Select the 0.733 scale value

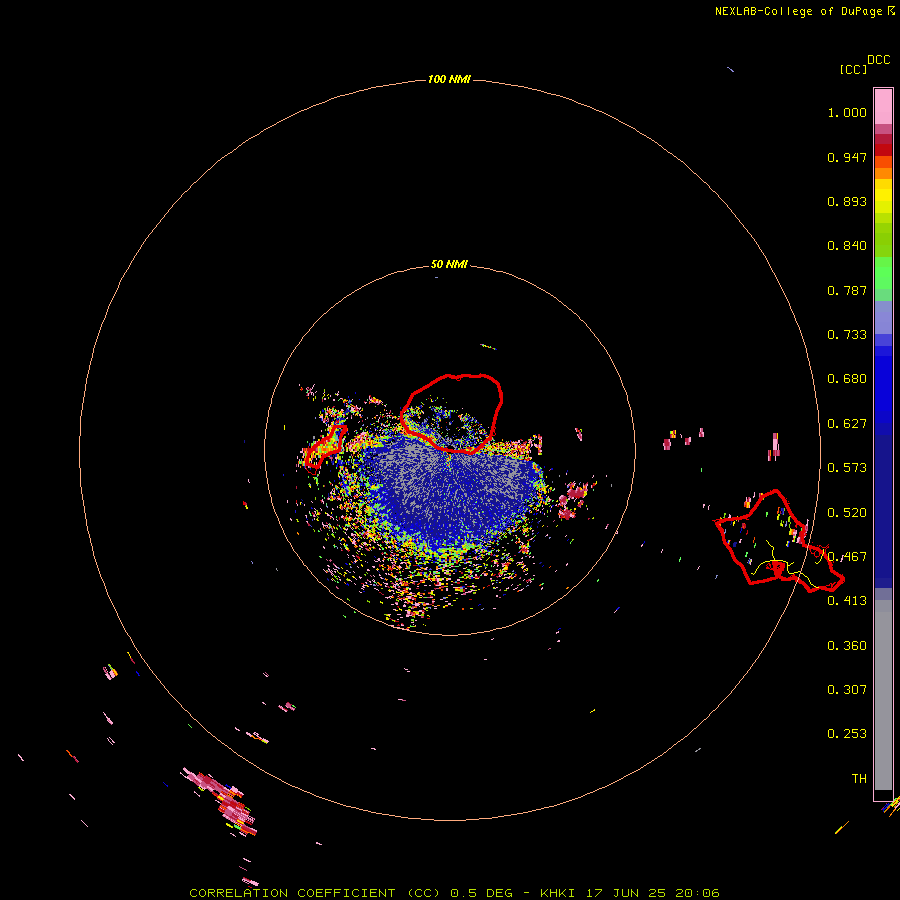coord(847,335)
